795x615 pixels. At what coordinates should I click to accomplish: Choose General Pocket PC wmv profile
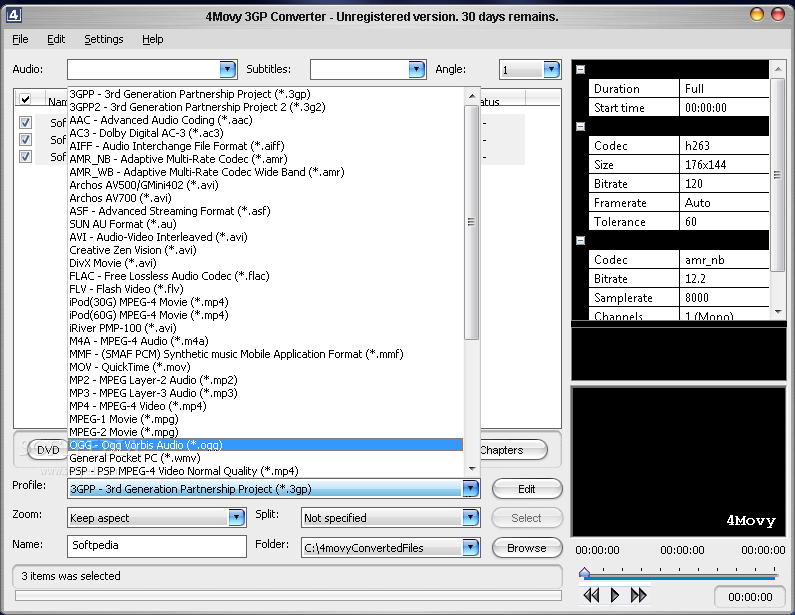point(265,458)
